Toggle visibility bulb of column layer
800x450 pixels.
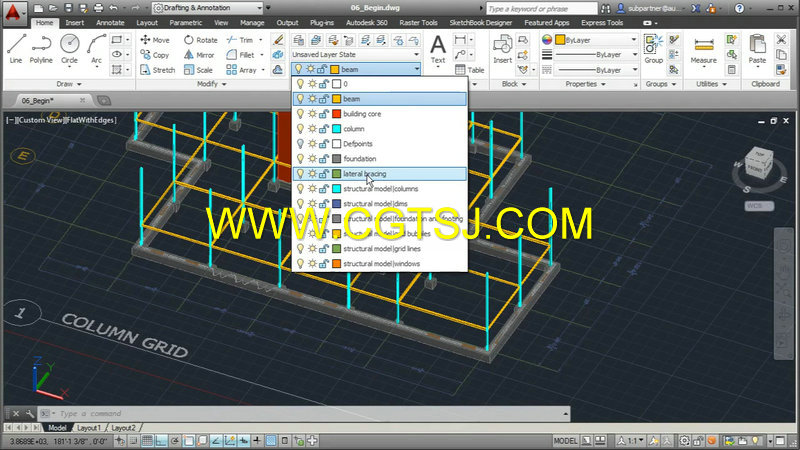click(300, 129)
